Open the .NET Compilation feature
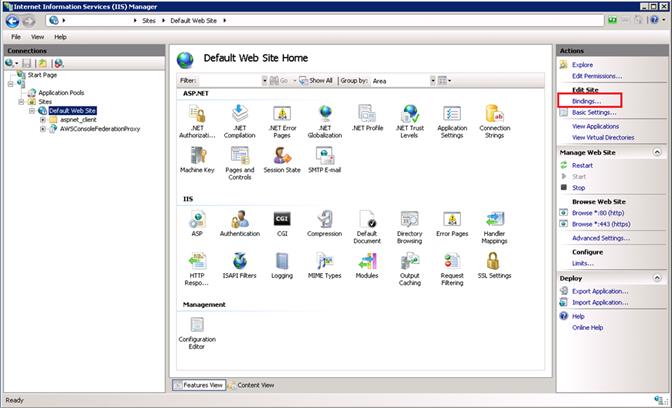Viewport: 672px width, 408px height. tap(240, 121)
